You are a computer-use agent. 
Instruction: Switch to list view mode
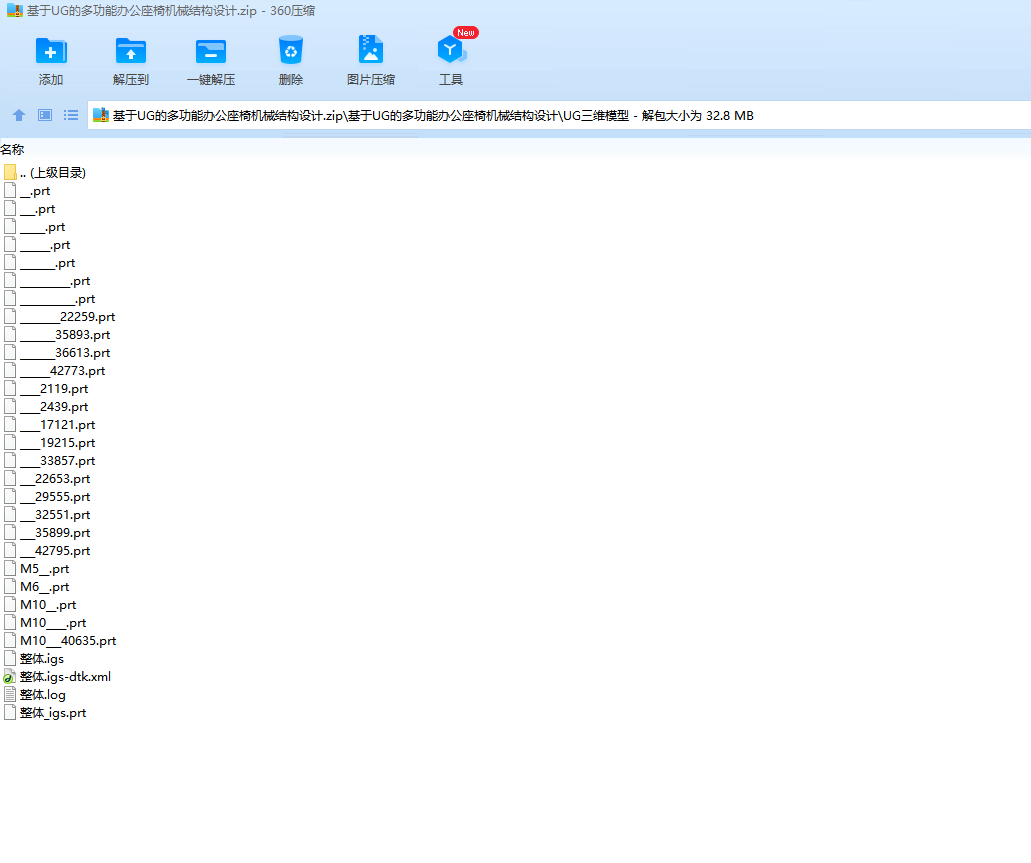point(71,115)
